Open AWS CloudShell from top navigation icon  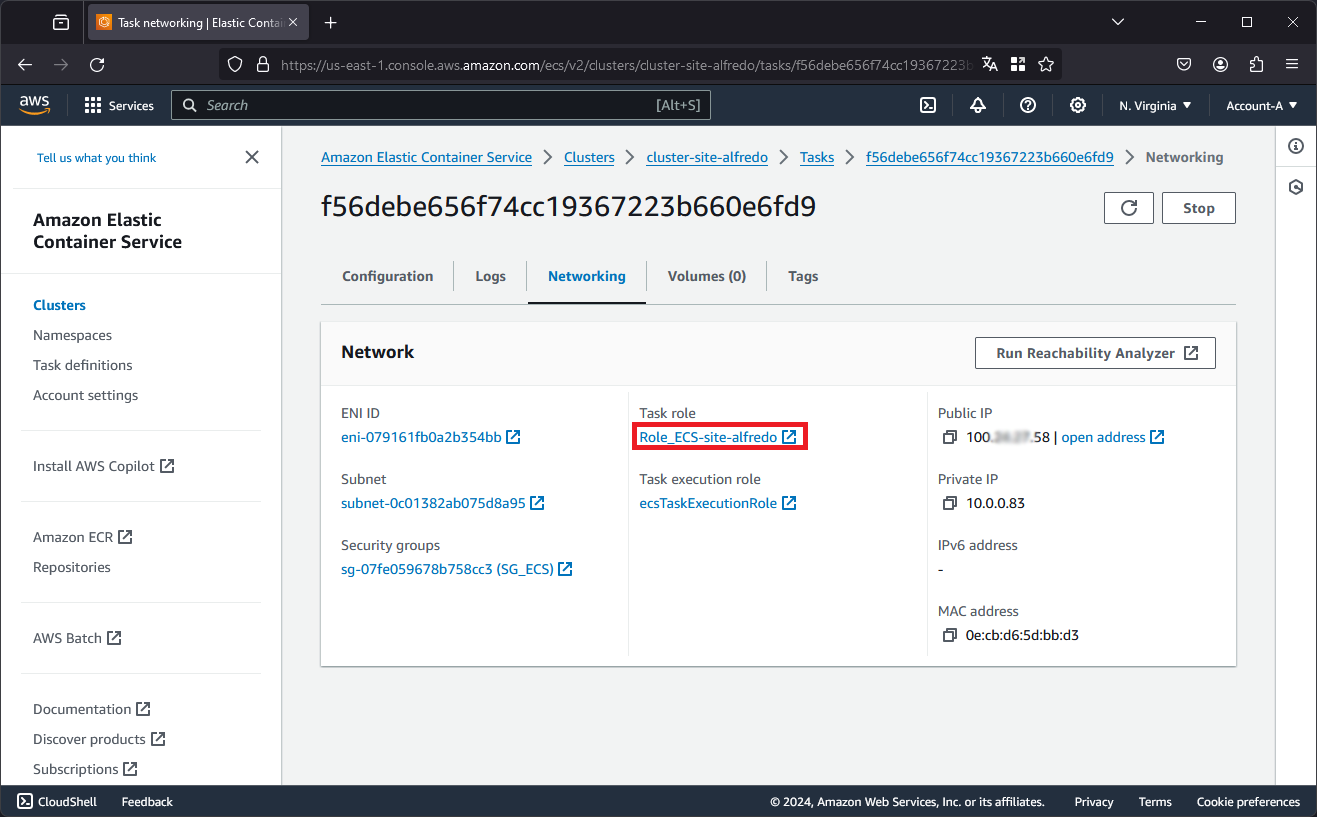928,105
